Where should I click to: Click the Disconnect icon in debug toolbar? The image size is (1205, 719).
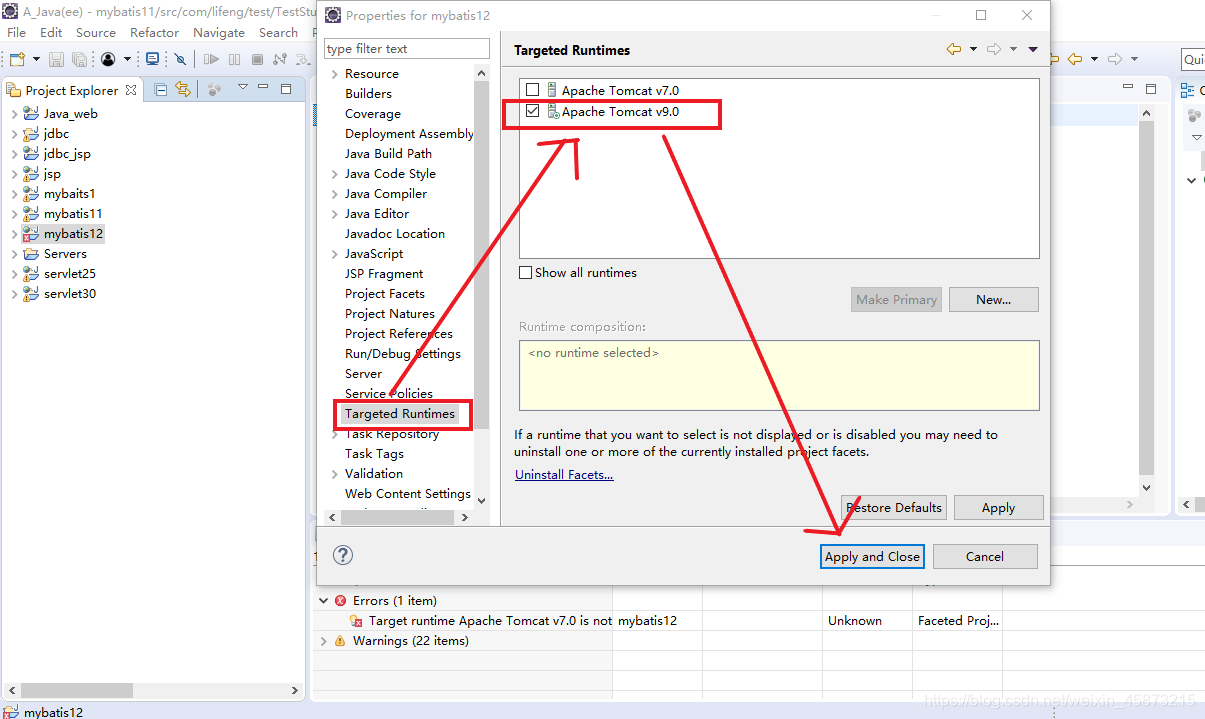[x=279, y=60]
